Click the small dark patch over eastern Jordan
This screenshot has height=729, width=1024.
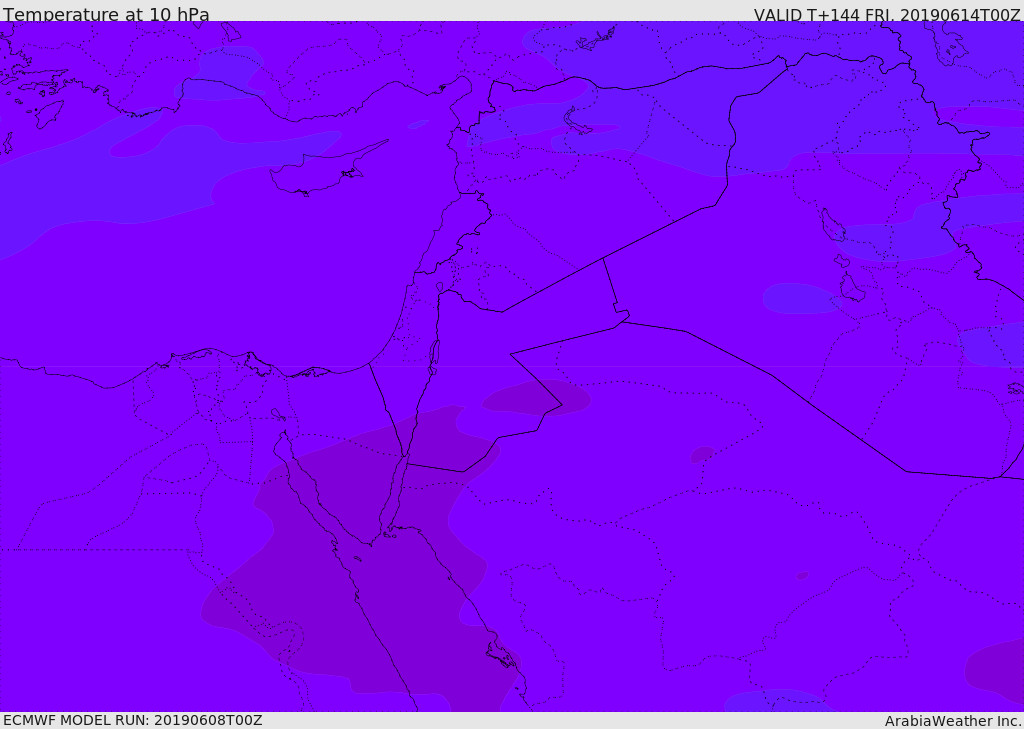point(537,397)
